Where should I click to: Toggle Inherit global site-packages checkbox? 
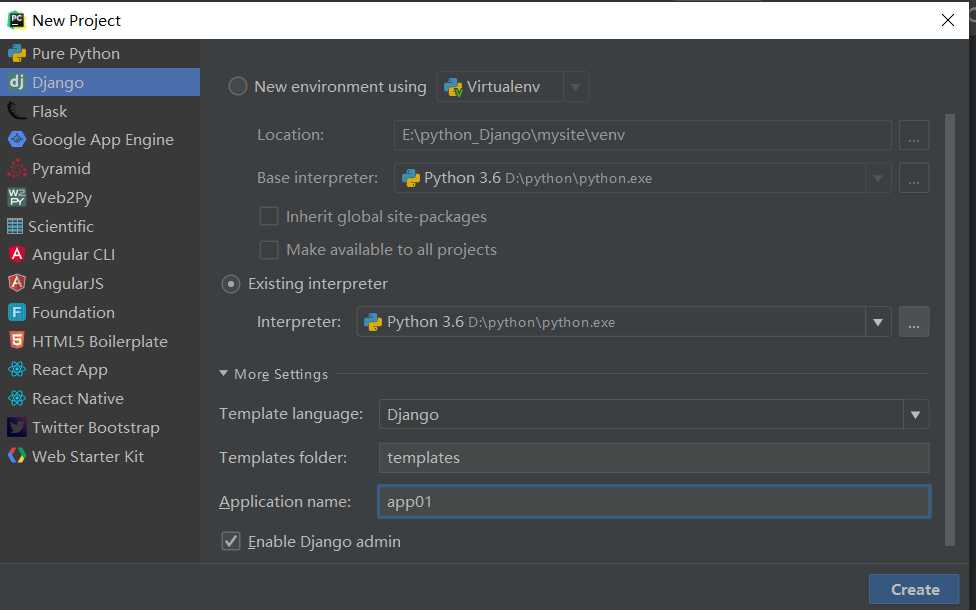[x=268, y=216]
